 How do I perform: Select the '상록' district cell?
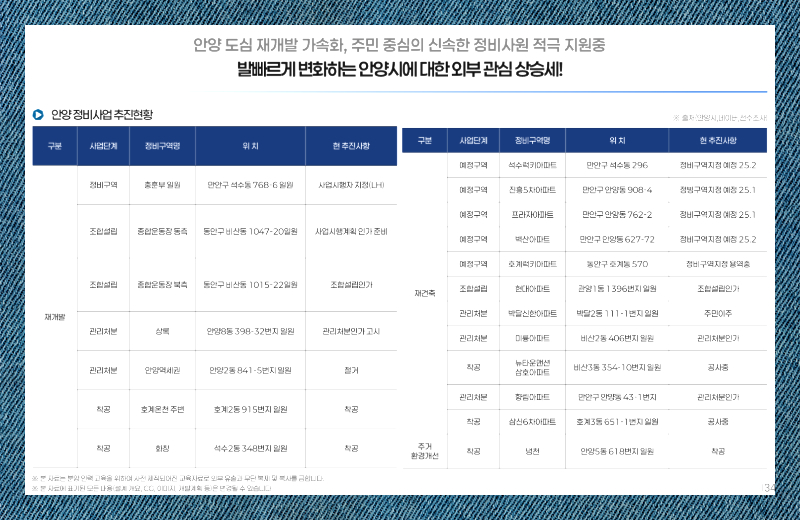pyautogui.click(x=162, y=331)
